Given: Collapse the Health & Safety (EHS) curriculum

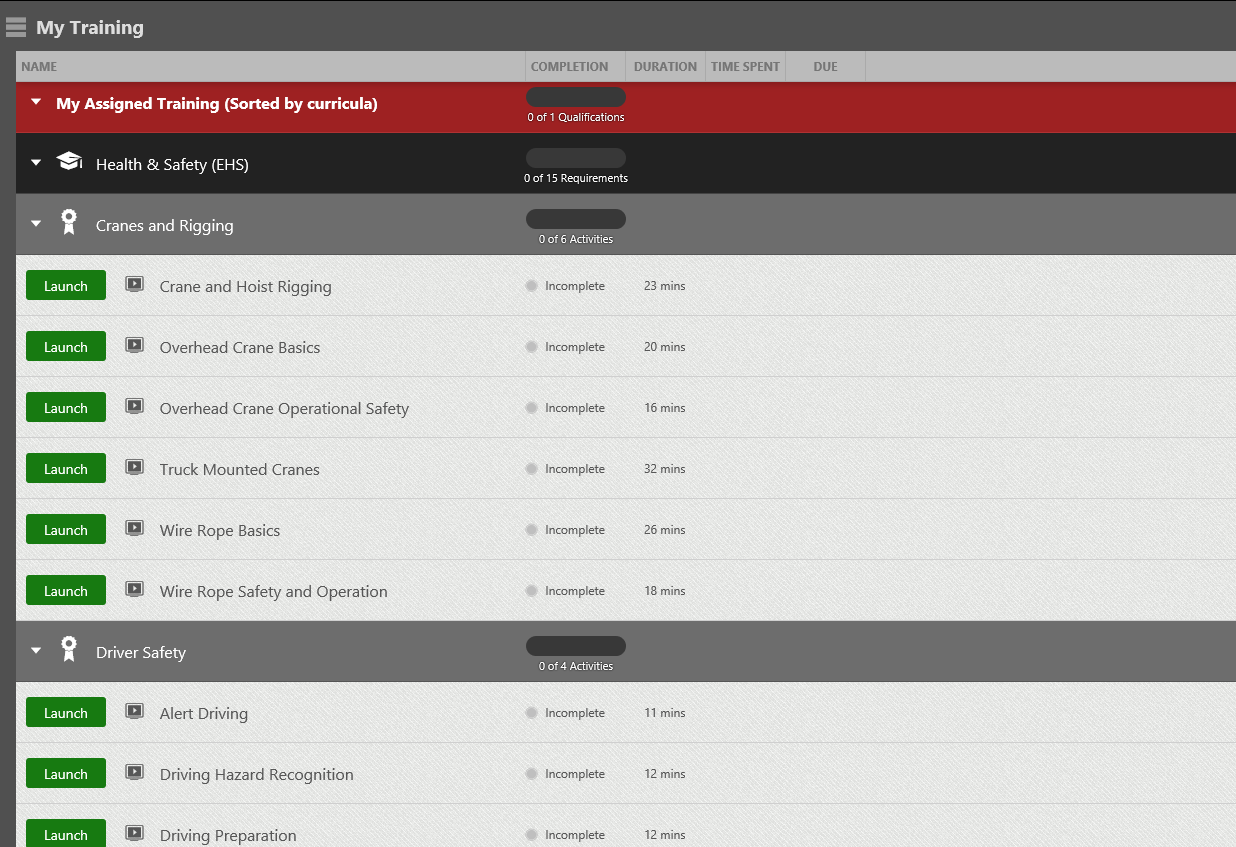Looking at the screenshot, I should (37, 163).
